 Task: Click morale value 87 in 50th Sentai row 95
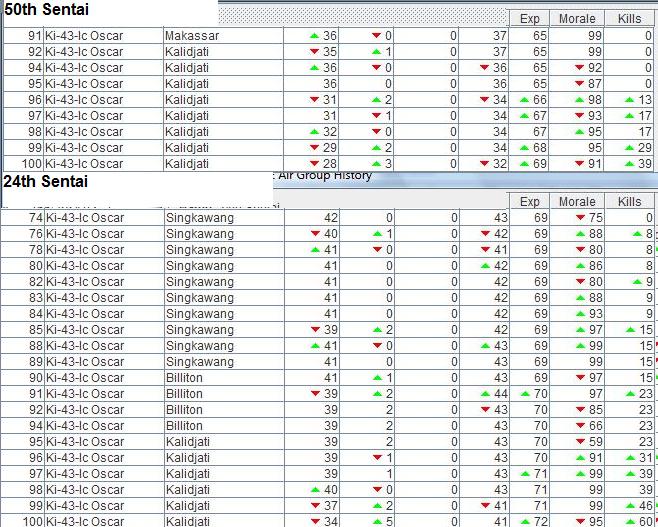coord(595,83)
